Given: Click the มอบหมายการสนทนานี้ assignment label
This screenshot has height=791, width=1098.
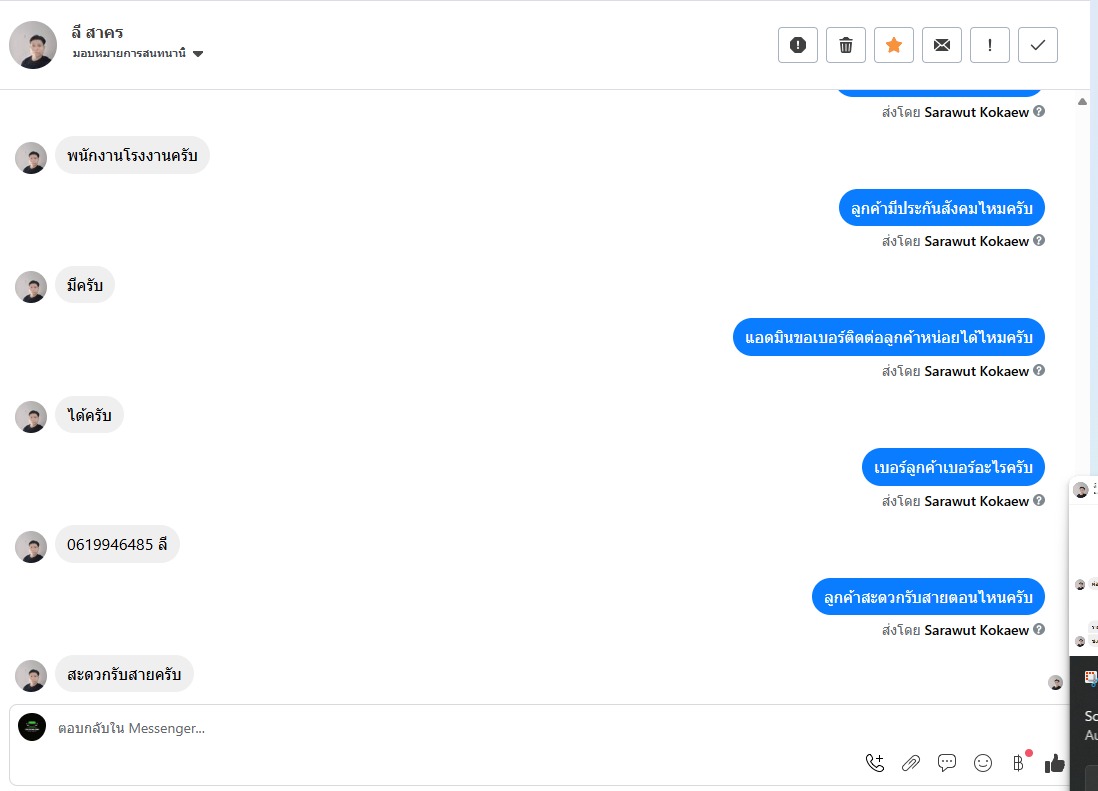Looking at the screenshot, I should pos(130,54).
